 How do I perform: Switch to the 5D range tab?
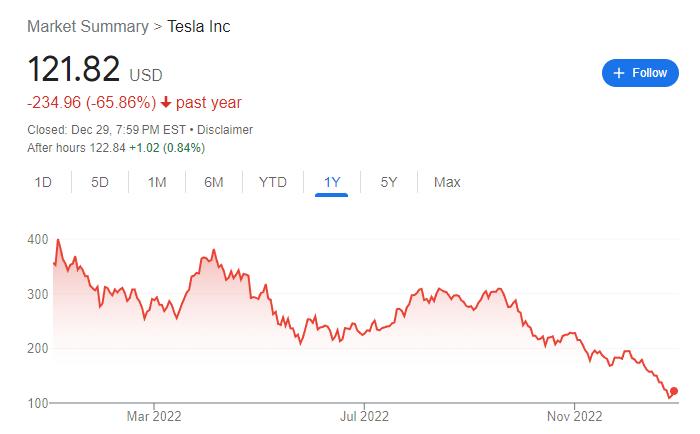pyautogui.click(x=100, y=182)
